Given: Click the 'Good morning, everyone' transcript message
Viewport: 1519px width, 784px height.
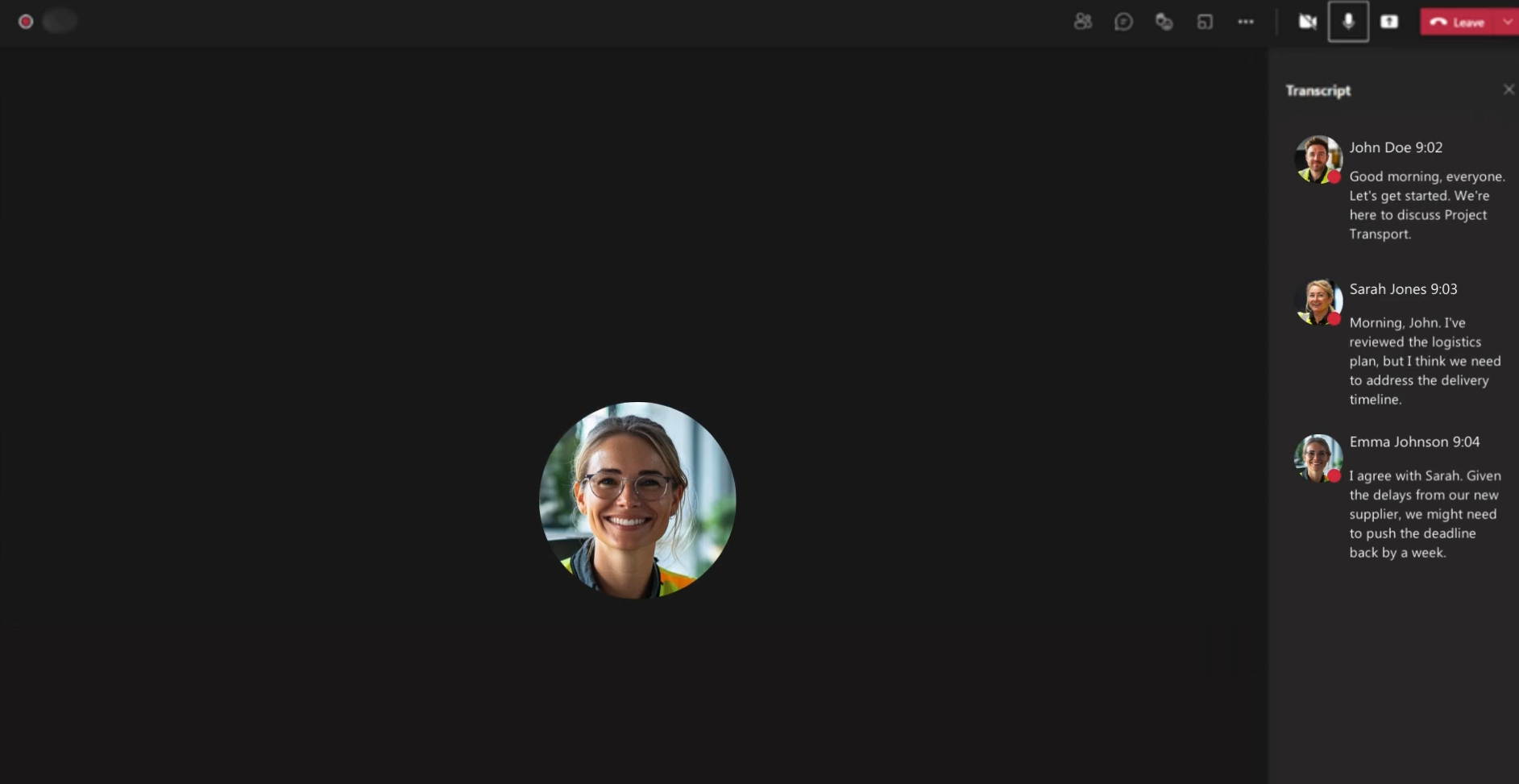Looking at the screenshot, I should 1427,205.
